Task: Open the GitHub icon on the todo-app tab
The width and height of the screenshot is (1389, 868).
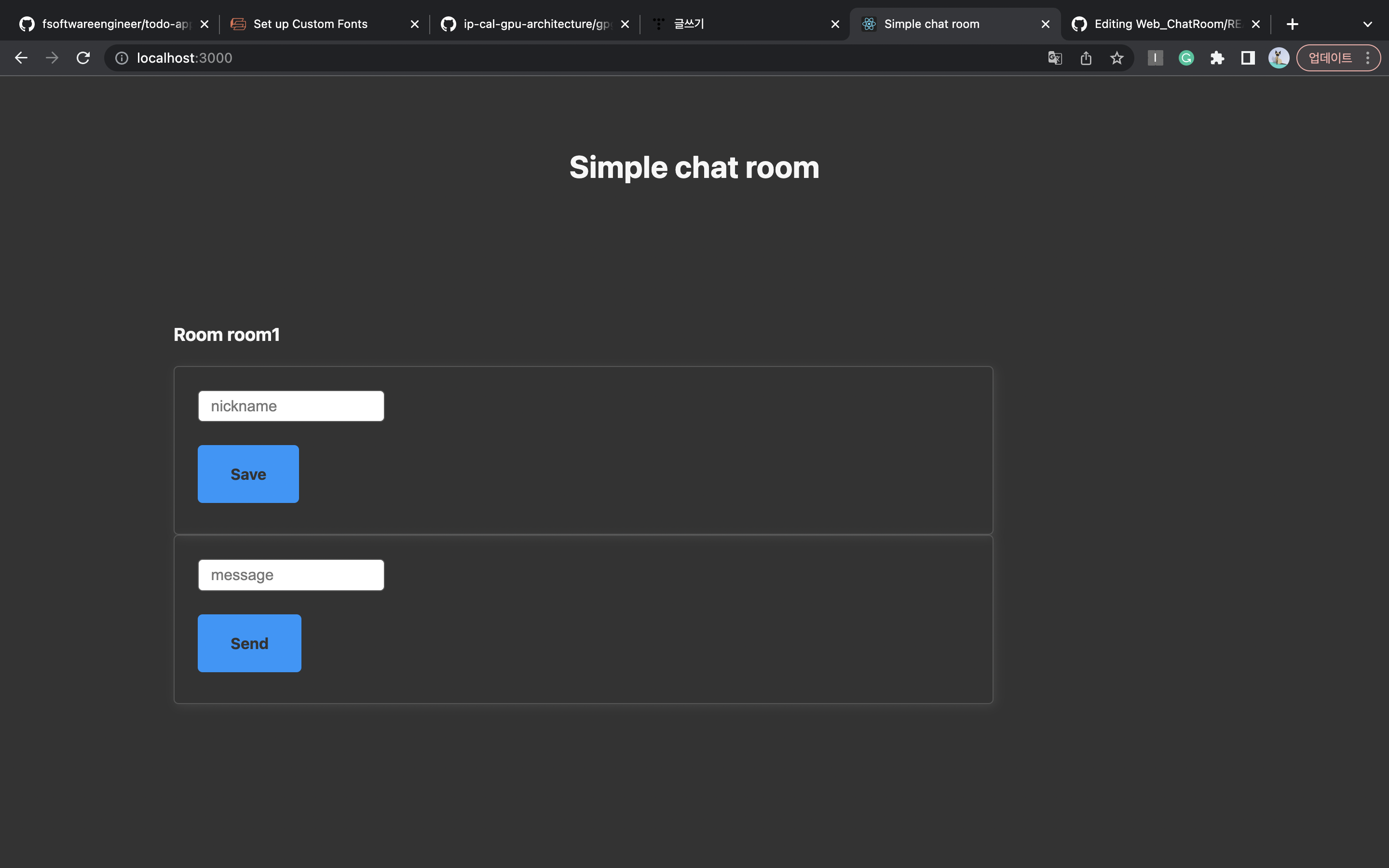Action: pos(25,24)
